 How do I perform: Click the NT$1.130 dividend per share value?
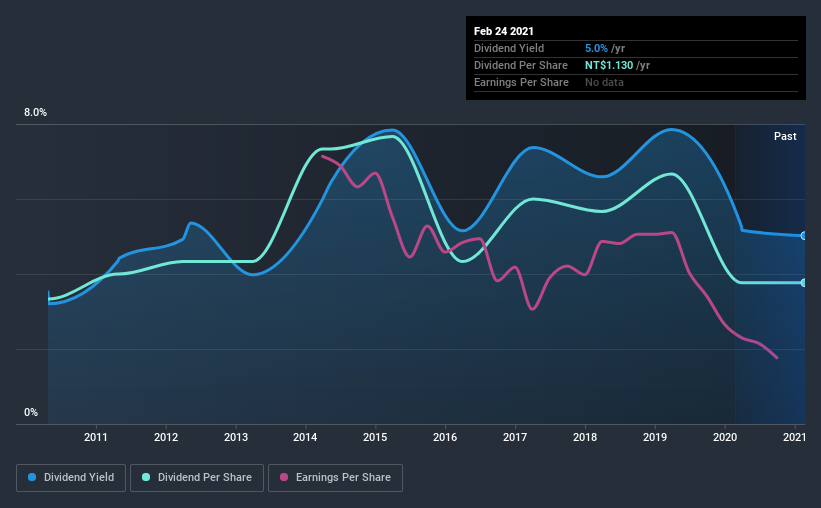click(609, 65)
